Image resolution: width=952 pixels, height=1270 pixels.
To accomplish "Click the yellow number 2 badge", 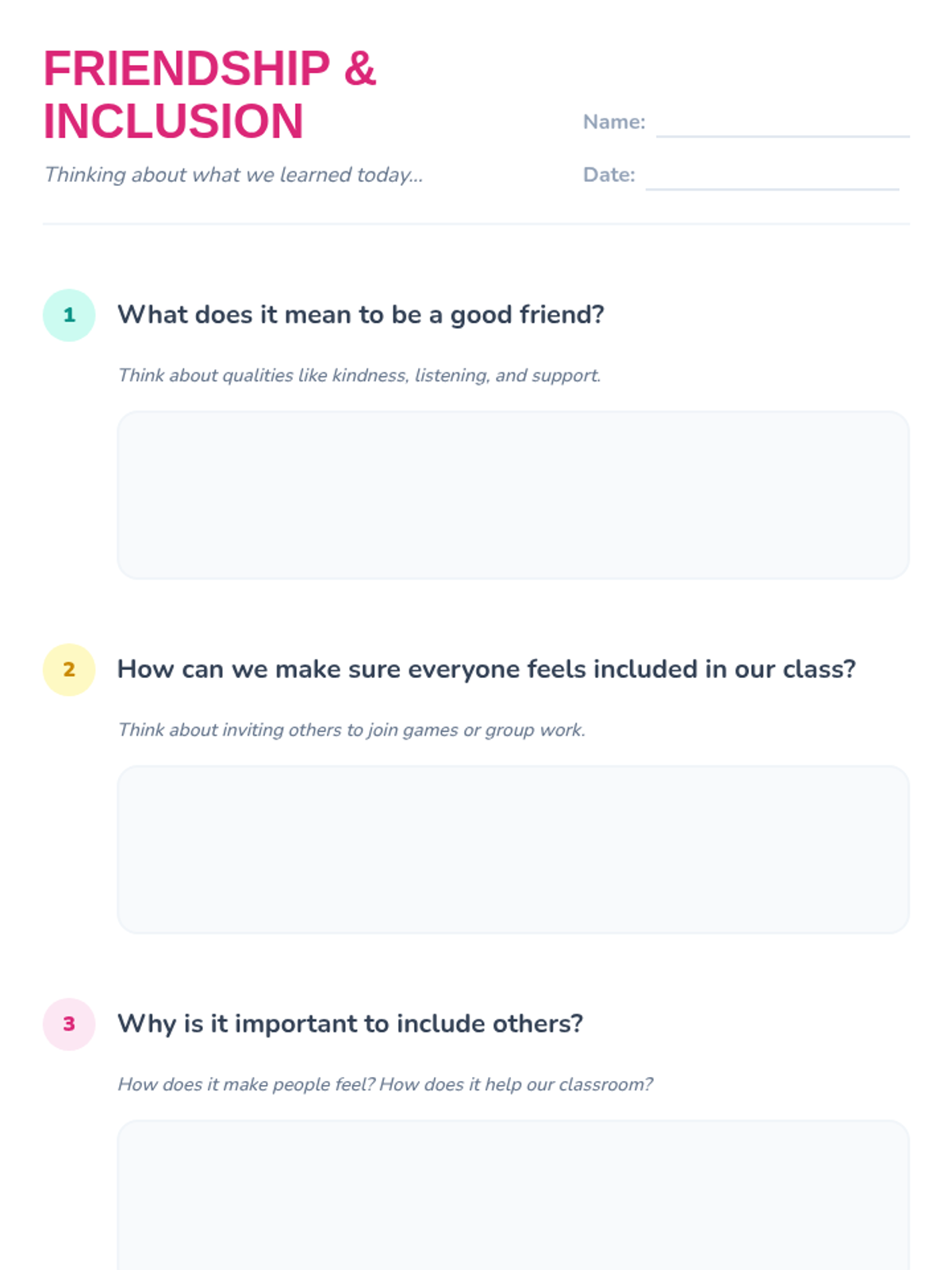I will (x=69, y=669).
